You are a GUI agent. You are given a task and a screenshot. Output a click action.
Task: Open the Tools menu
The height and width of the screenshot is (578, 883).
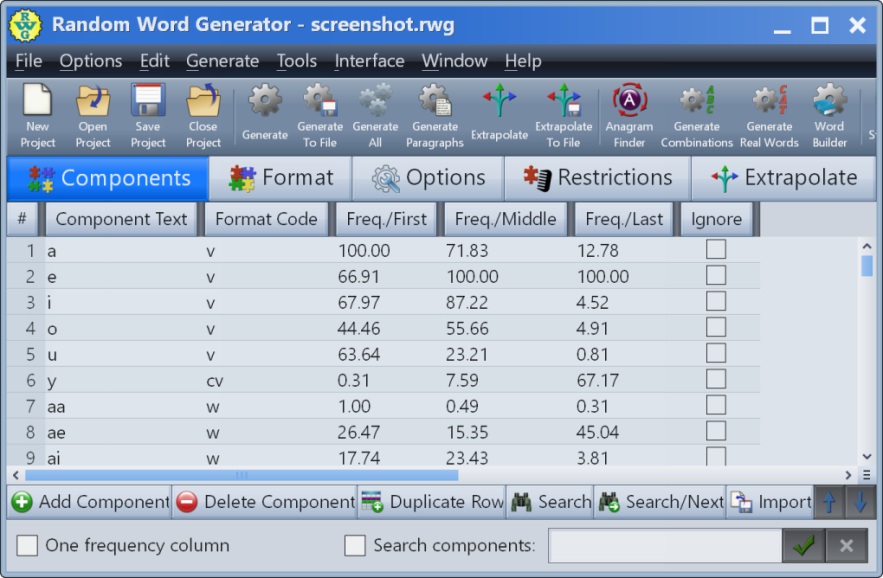[x=296, y=61]
